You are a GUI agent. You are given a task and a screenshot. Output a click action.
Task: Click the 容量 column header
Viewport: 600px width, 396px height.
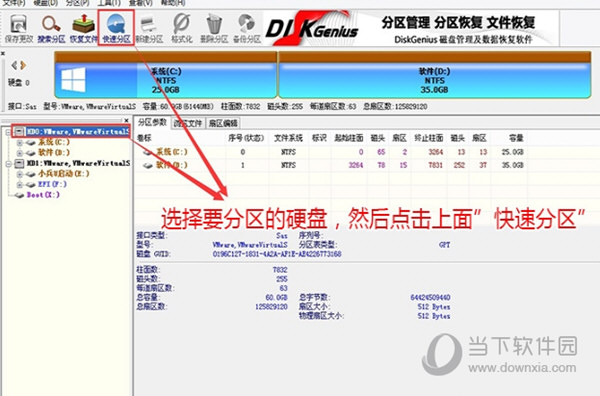point(516,138)
